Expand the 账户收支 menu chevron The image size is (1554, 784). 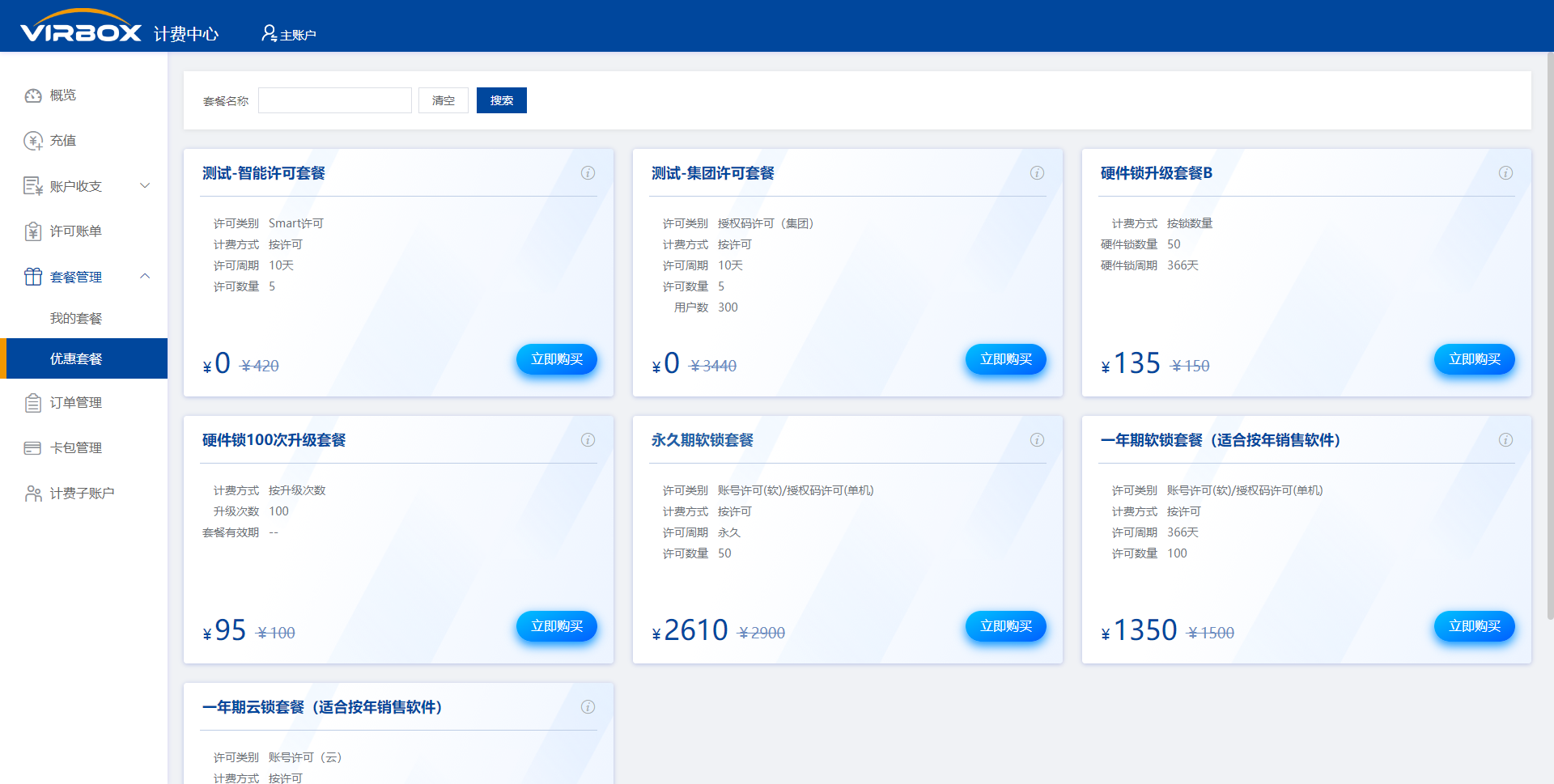pyautogui.click(x=146, y=186)
